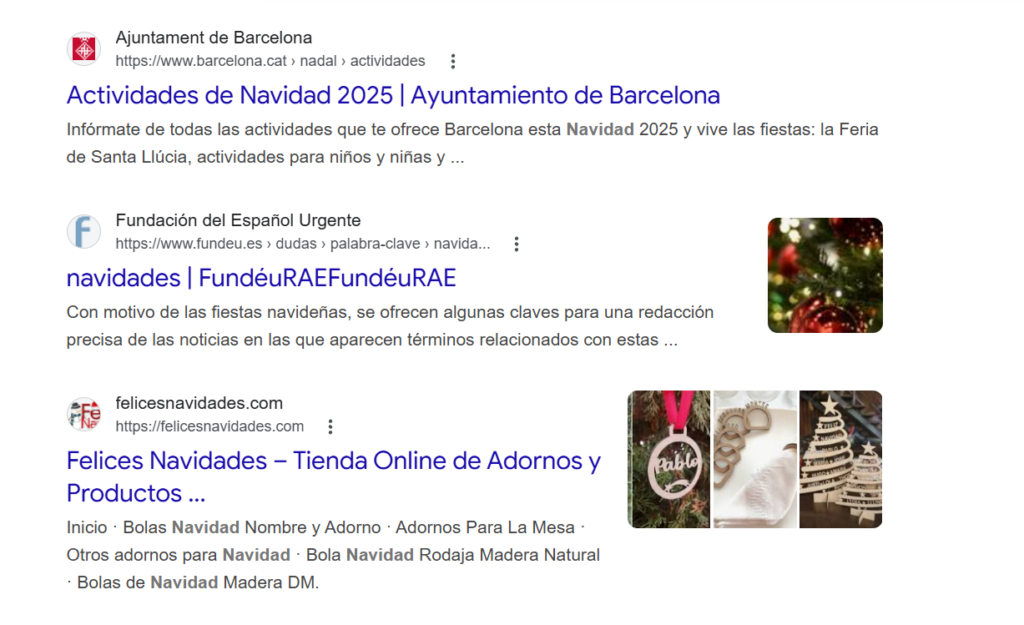The image size is (1024, 625).
Task: Open the three-dot menu beside felicesnavidades.com URL
Action: [330, 427]
